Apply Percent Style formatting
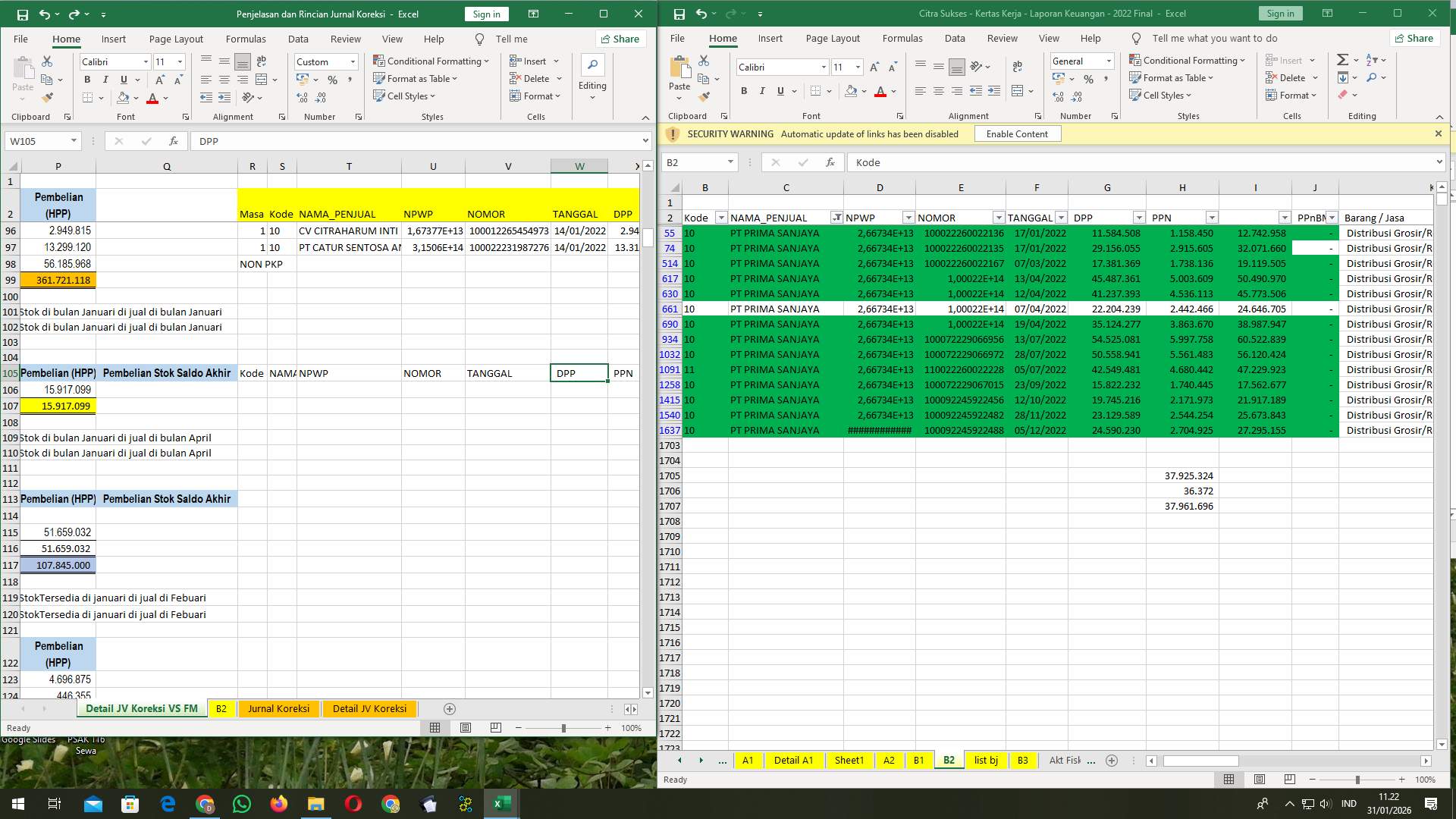The width and height of the screenshot is (1456, 819). pyautogui.click(x=331, y=79)
